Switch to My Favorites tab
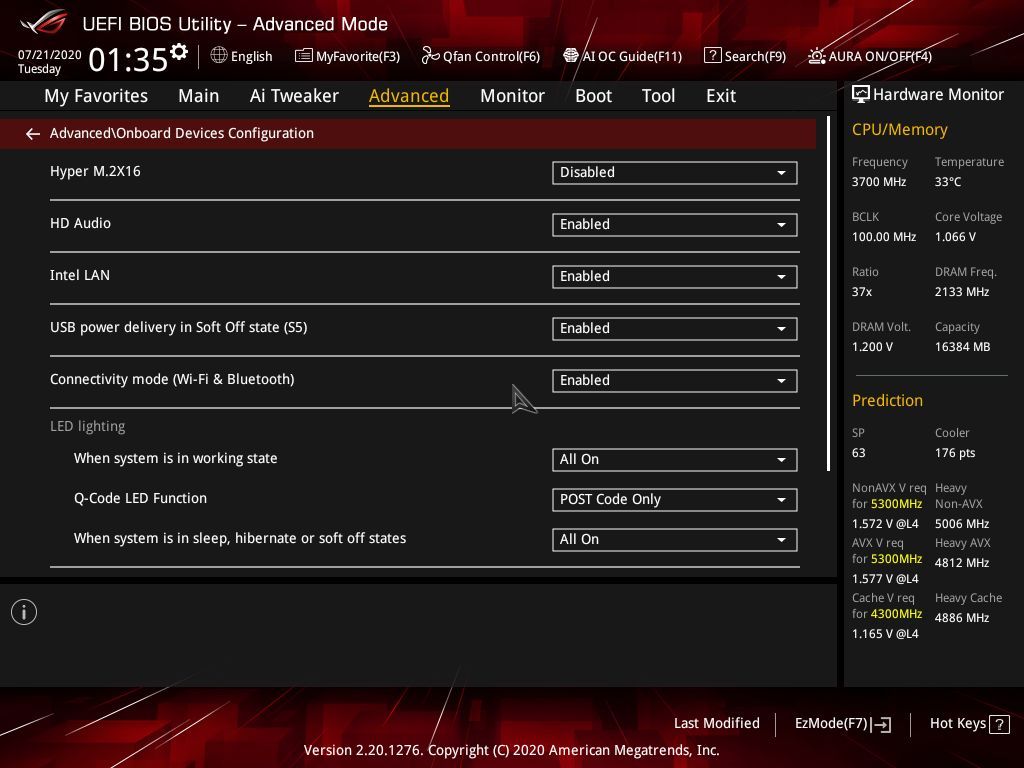Image resolution: width=1024 pixels, height=768 pixels. 96,96
